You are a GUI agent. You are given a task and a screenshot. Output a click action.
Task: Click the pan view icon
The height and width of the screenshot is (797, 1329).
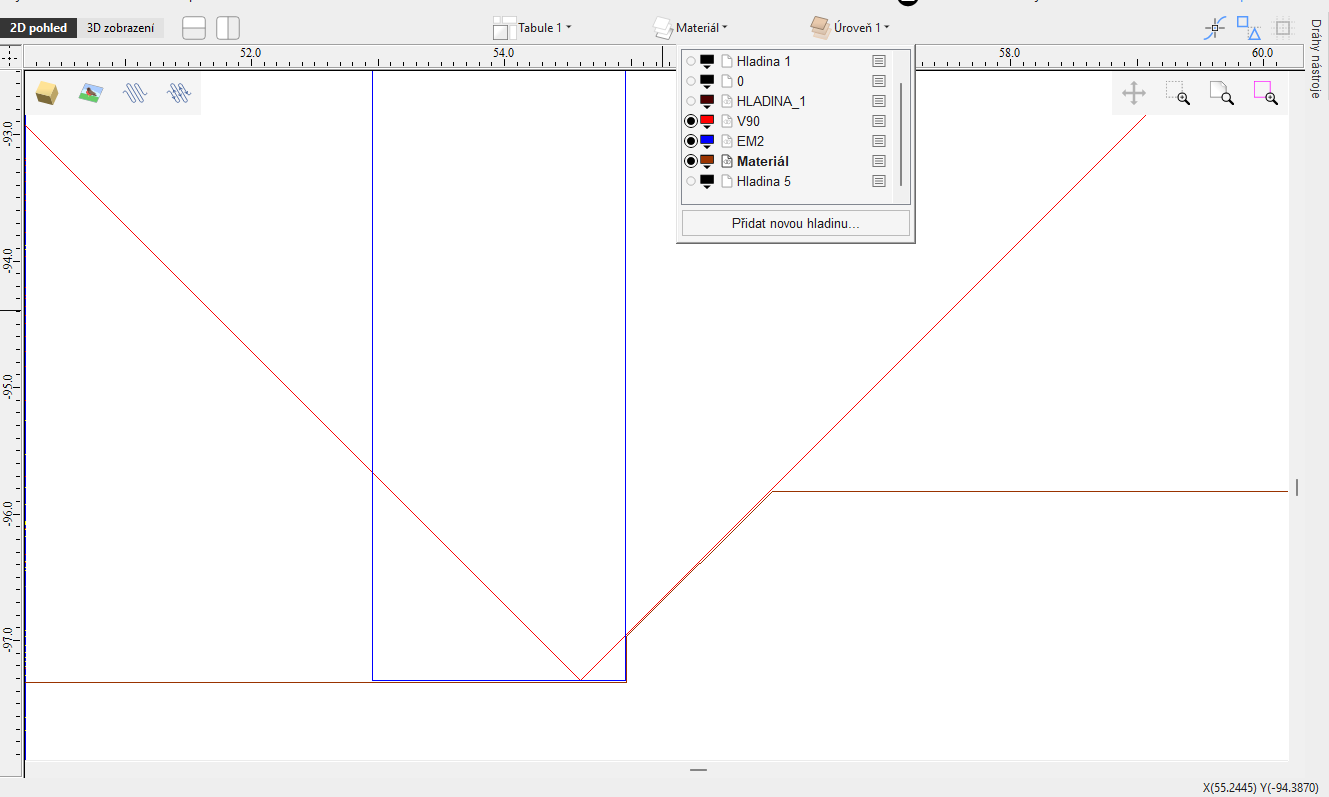1134,94
